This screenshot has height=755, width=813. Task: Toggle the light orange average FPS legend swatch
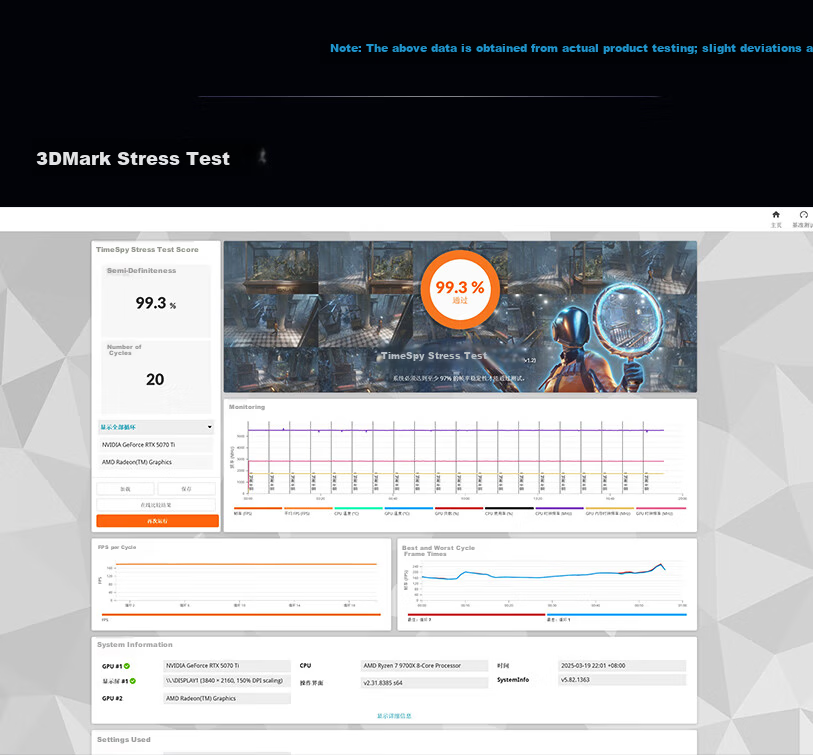tap(309, 508)
